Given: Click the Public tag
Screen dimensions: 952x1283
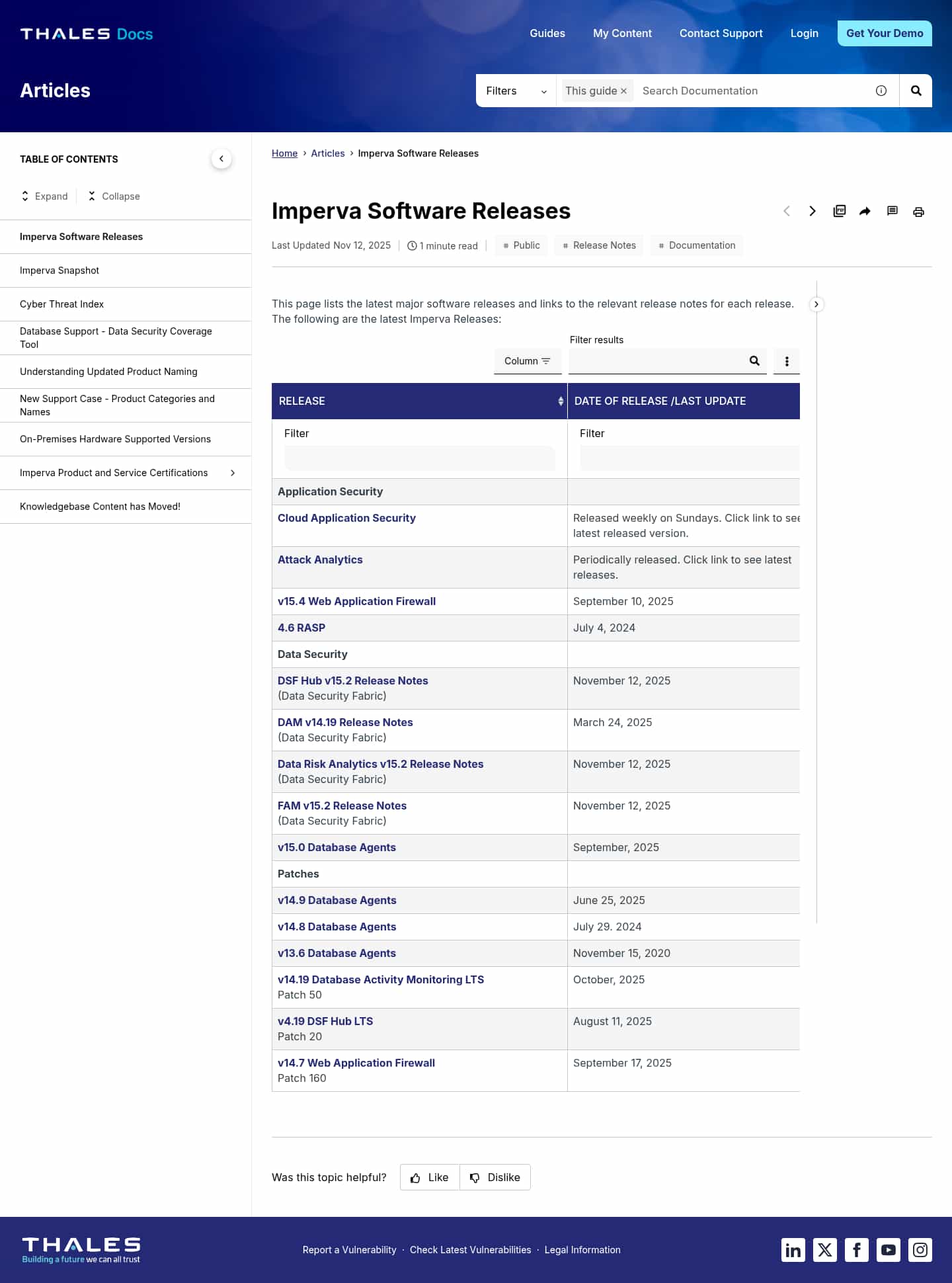Looking at the screenshot, I should pos(521,245).
